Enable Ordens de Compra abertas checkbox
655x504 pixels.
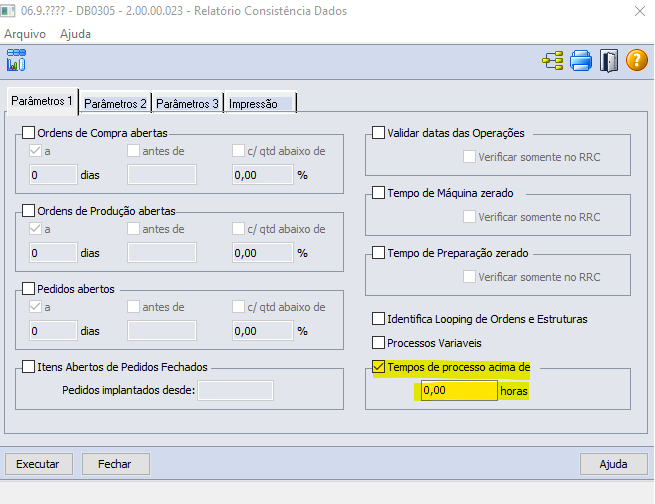click(x=28, y=133)
